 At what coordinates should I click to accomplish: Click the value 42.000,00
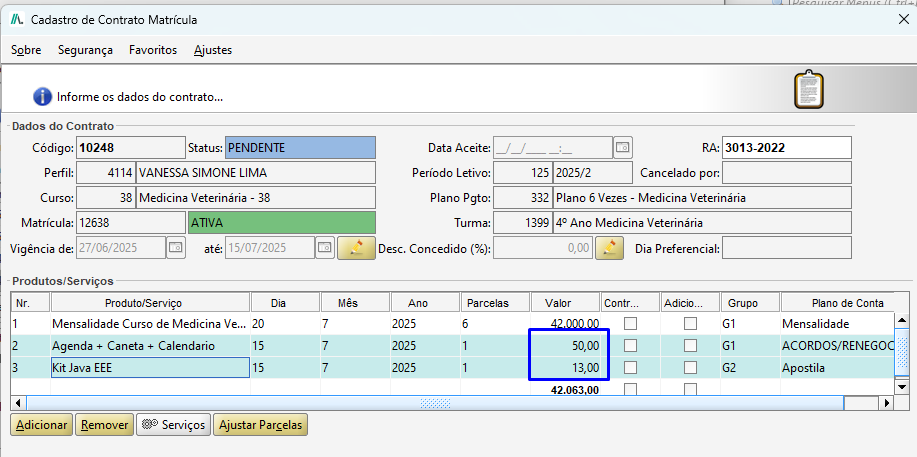click(x=575, y=324)
